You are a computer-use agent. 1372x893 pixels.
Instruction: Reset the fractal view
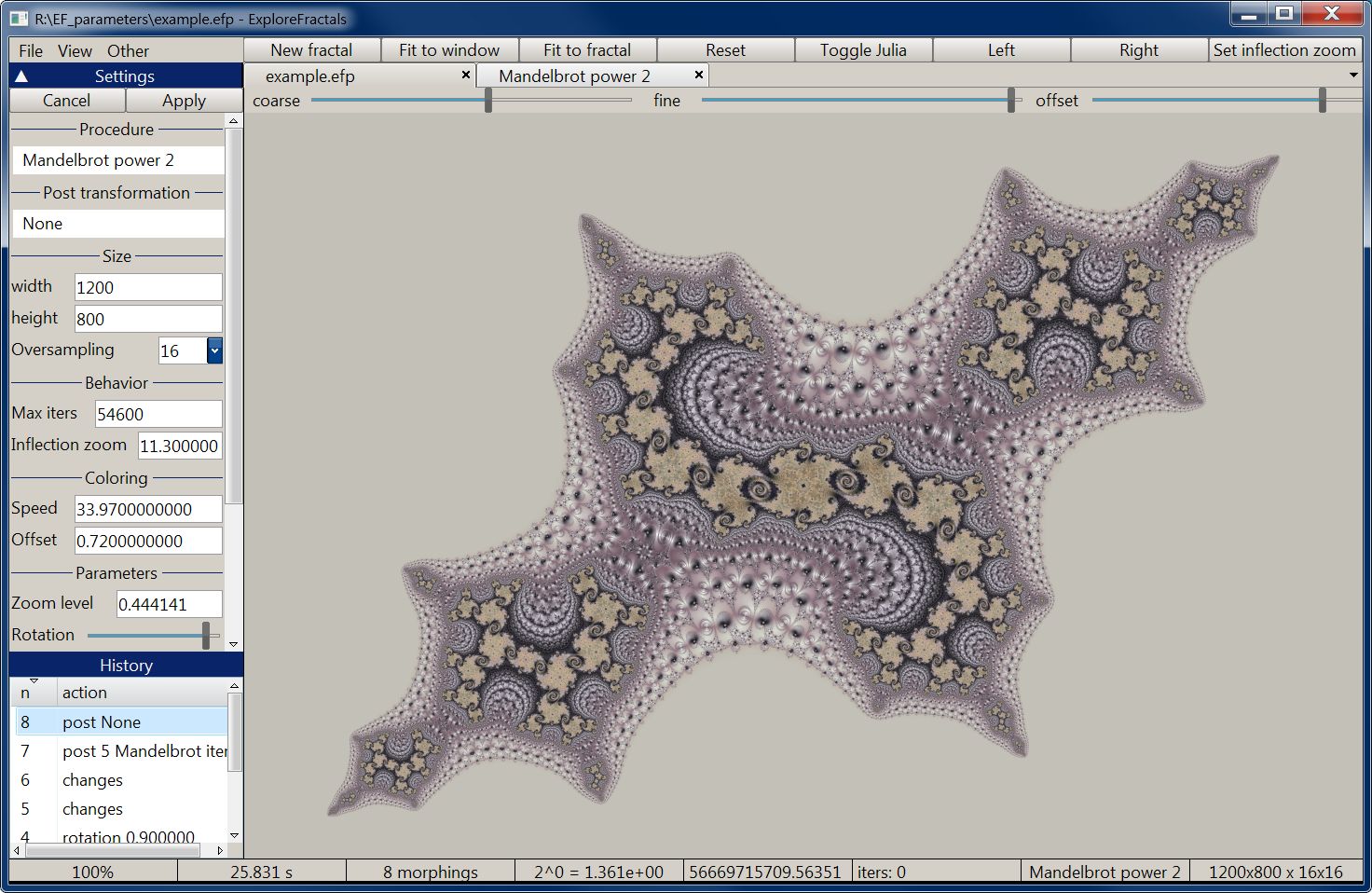tap(725, 49)
